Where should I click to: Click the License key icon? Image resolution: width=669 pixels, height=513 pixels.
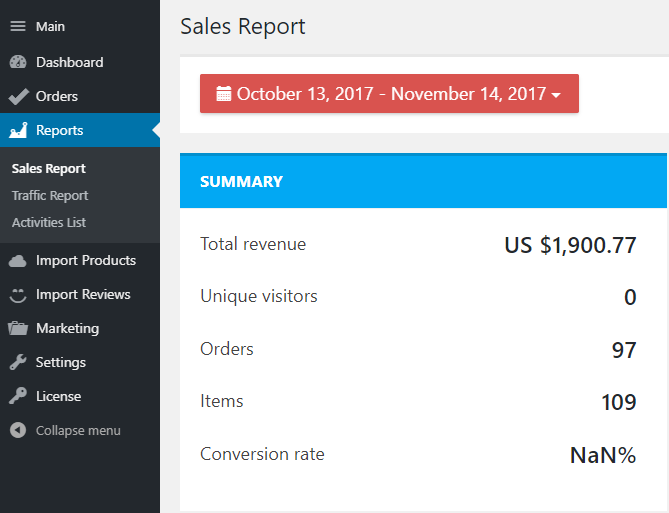(18, 397)
